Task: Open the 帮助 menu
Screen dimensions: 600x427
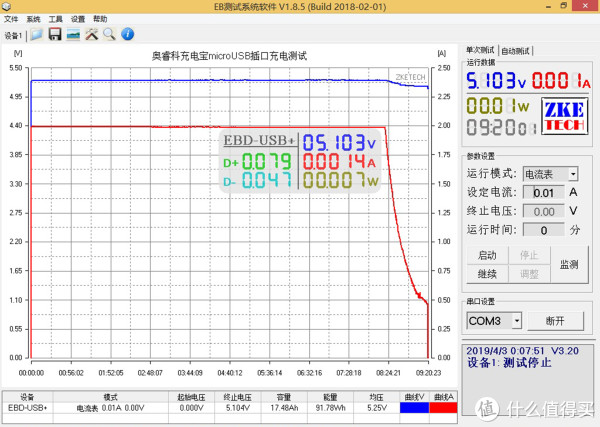Action: (x=100, y=19)
